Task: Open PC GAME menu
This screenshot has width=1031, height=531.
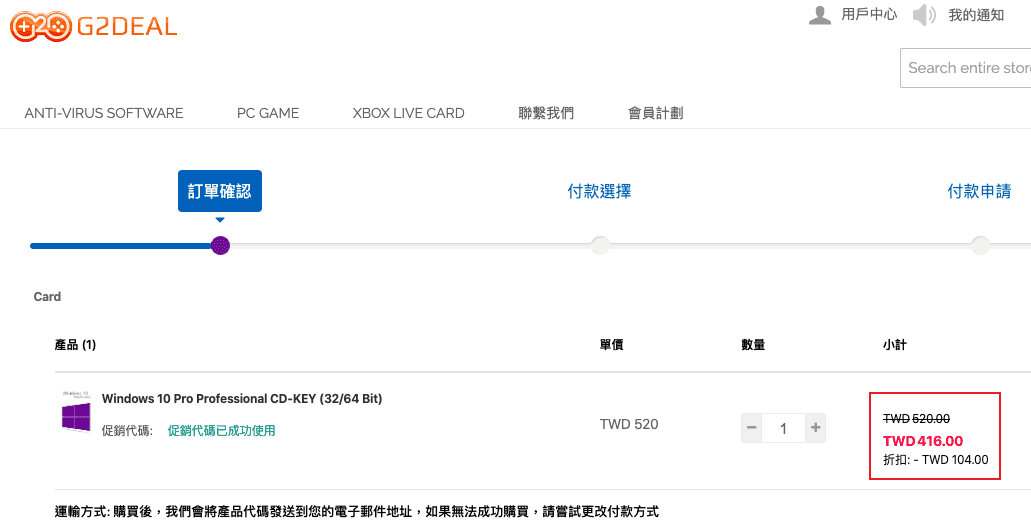Action: (268, 113)
